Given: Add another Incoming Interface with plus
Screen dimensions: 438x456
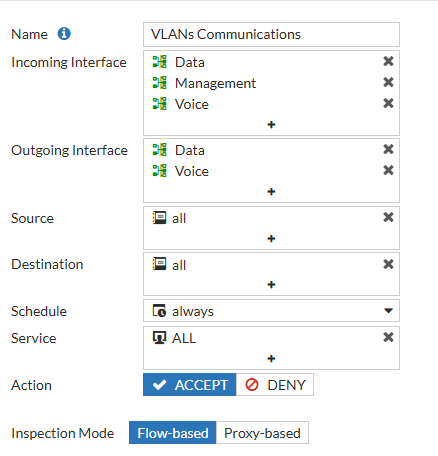Looking at the screenshot, I should click(271, 125).
